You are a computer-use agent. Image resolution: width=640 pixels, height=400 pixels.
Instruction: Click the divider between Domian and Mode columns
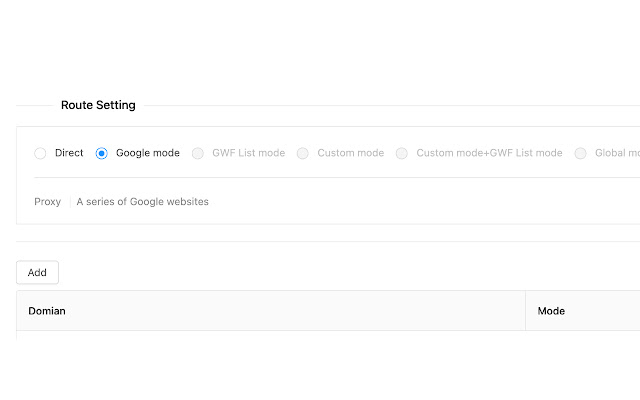click(526, 311)
